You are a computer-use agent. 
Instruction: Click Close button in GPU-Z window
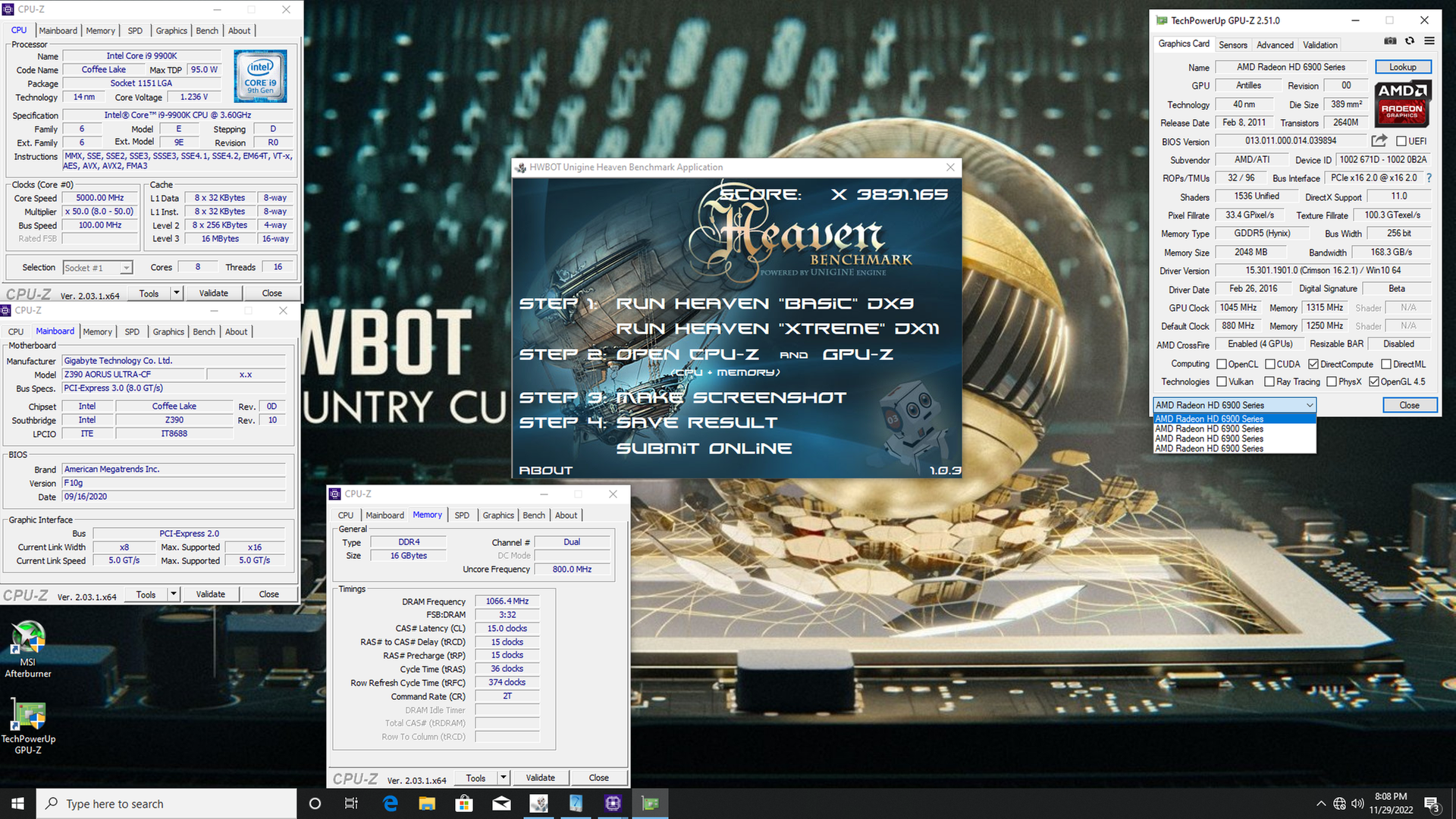click(1409, 405)
